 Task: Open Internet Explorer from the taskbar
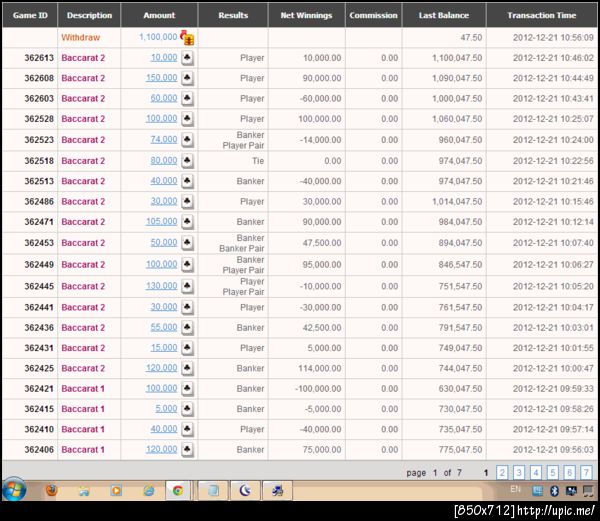(x=148, y=490)
